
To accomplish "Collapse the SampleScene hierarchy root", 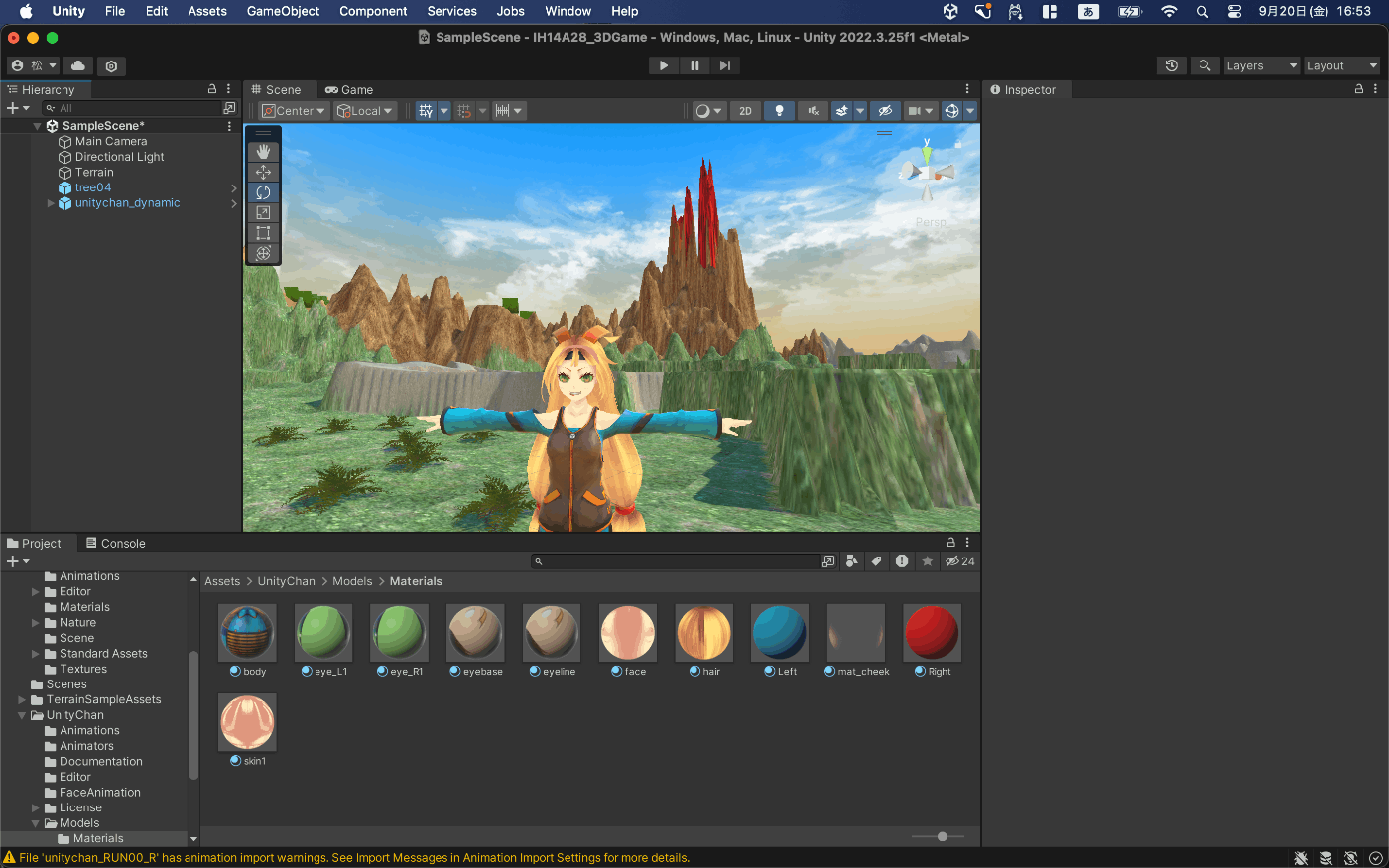I will pyautogui.click(x=37, y=126).
